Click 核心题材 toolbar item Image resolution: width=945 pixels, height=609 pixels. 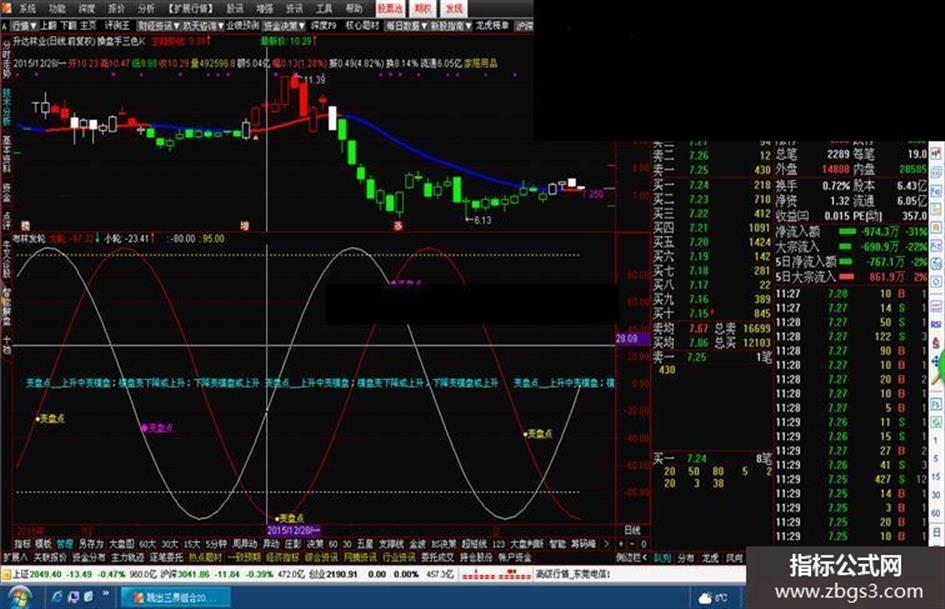click(362, 26)
